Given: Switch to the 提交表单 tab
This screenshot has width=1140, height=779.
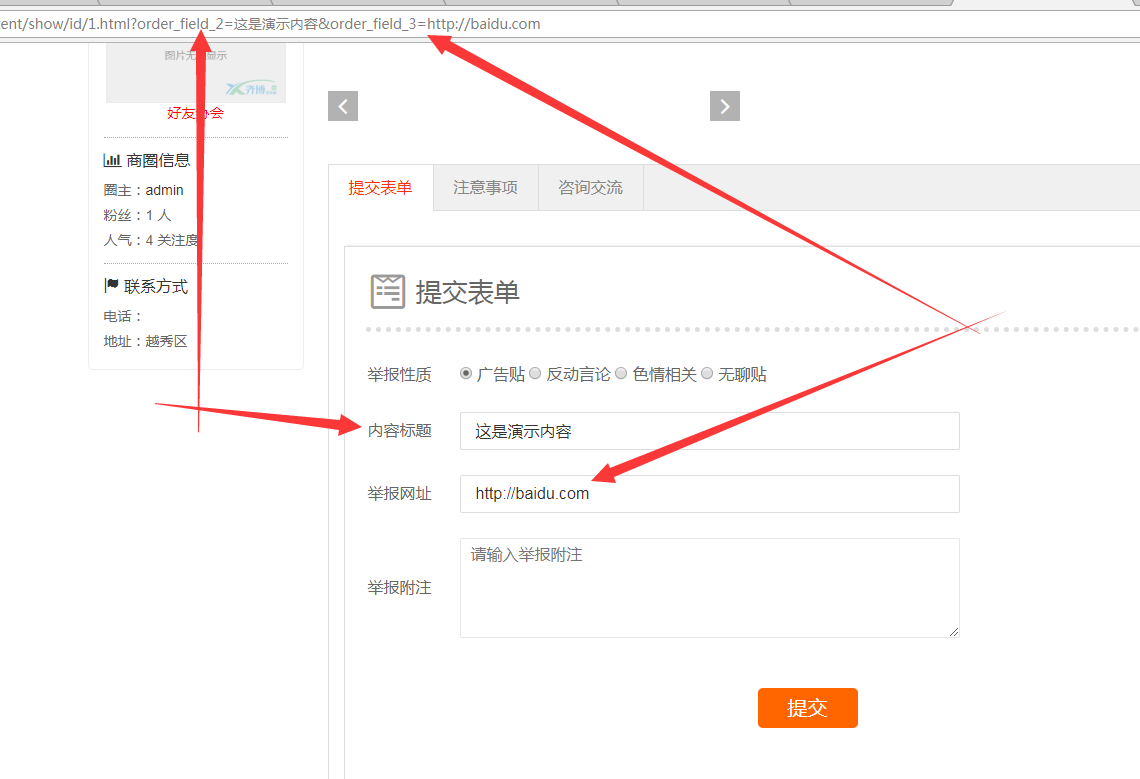Looking at the screenshot, I should pyautogui.click(x=380, y=188).
